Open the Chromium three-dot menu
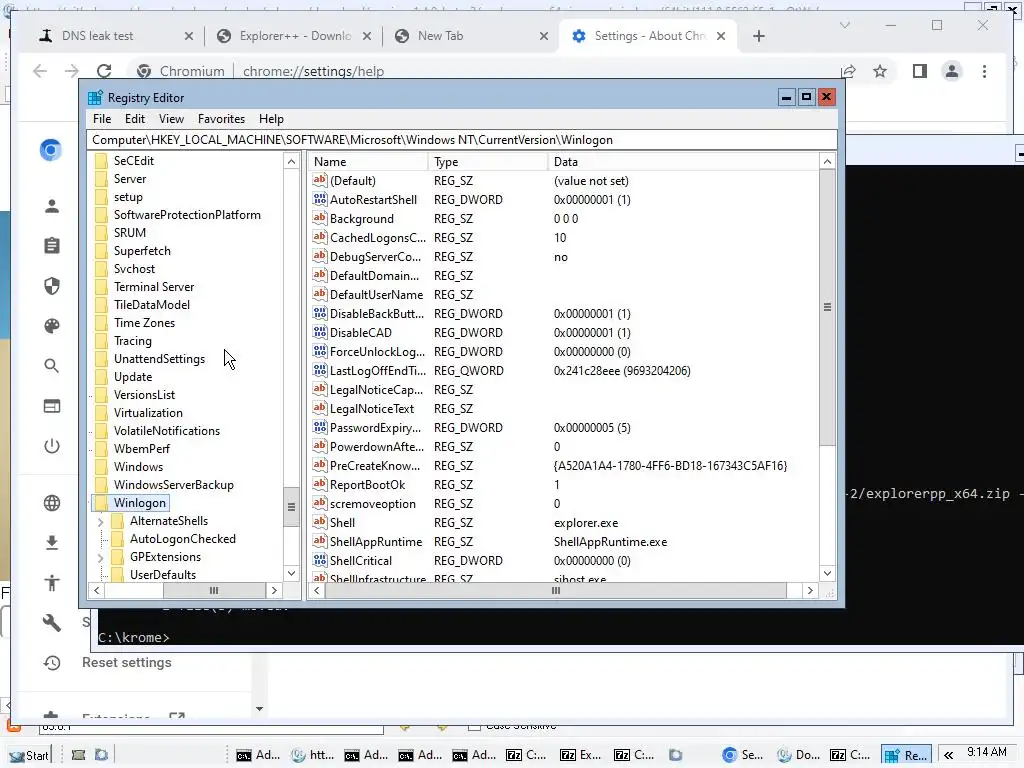The width and height of the screenshot is (1024, 768). coord(984,71)
